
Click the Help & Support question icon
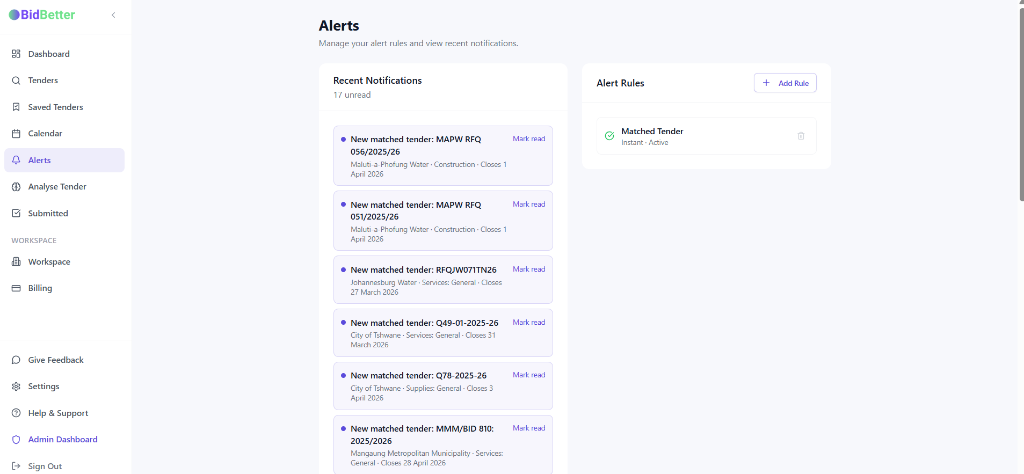[x=16, y=413]
